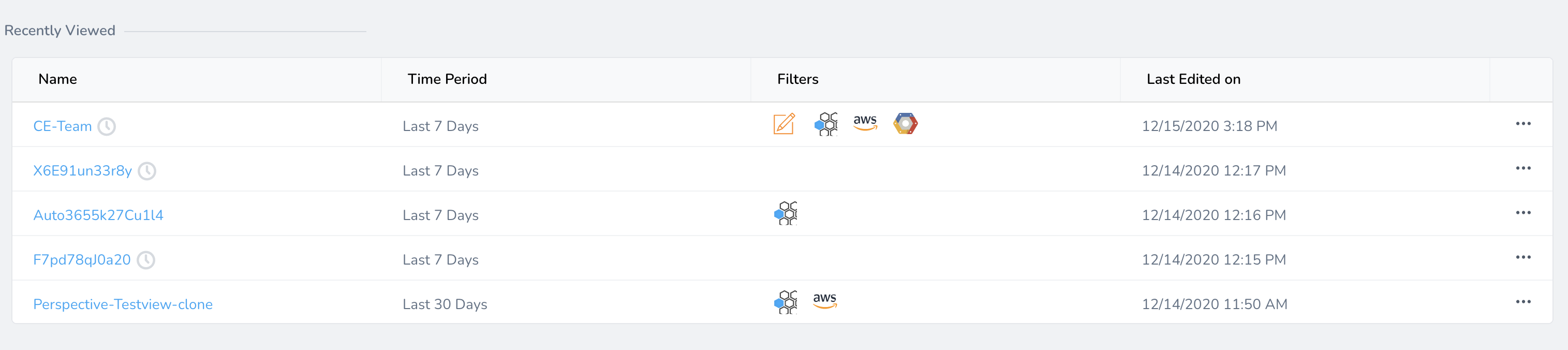Click the clock icon beside X6E91un33r8y
This screenshot has height=350, width=1568.
146,171
